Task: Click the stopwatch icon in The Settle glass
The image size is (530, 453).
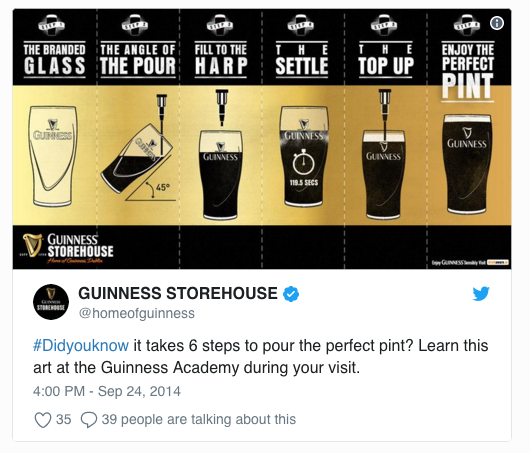Action: (x=303, y=162)
